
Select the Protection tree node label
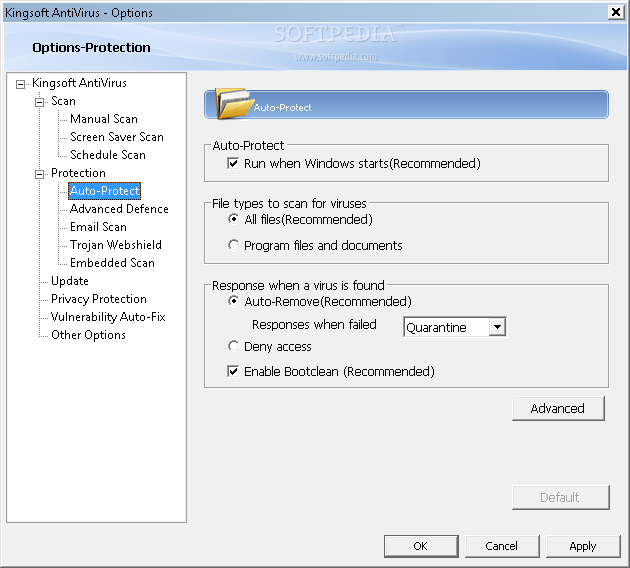[x=78, y=173]
